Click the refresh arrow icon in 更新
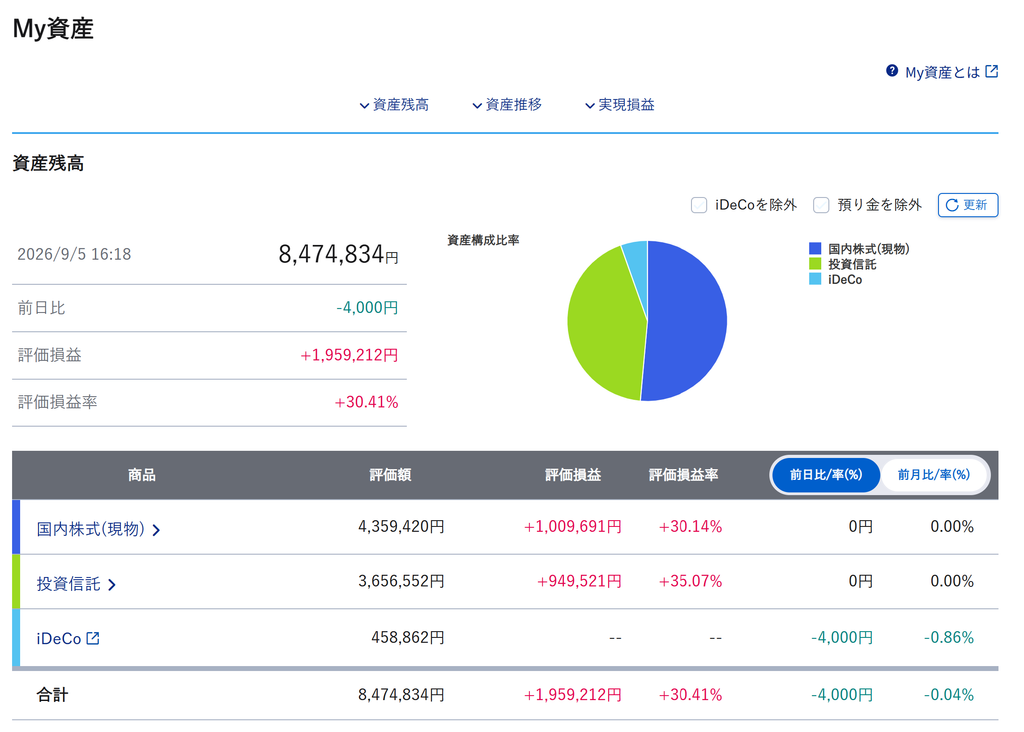The image size is (1024, 732). [952, 205]
